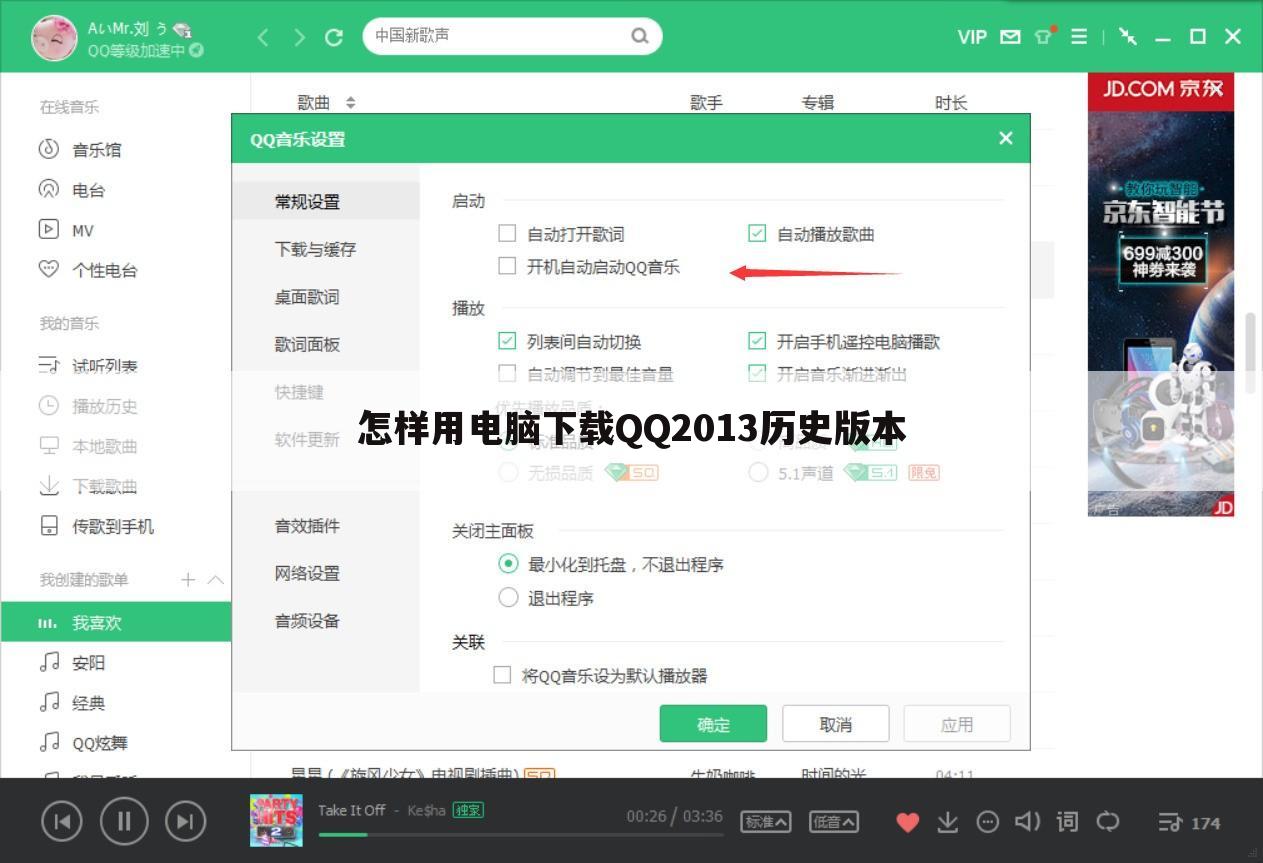Close the QQ音乐设置 dialog
Image resolution: width=1263 pixels, height=863 pixels.
pos(1005,138)
